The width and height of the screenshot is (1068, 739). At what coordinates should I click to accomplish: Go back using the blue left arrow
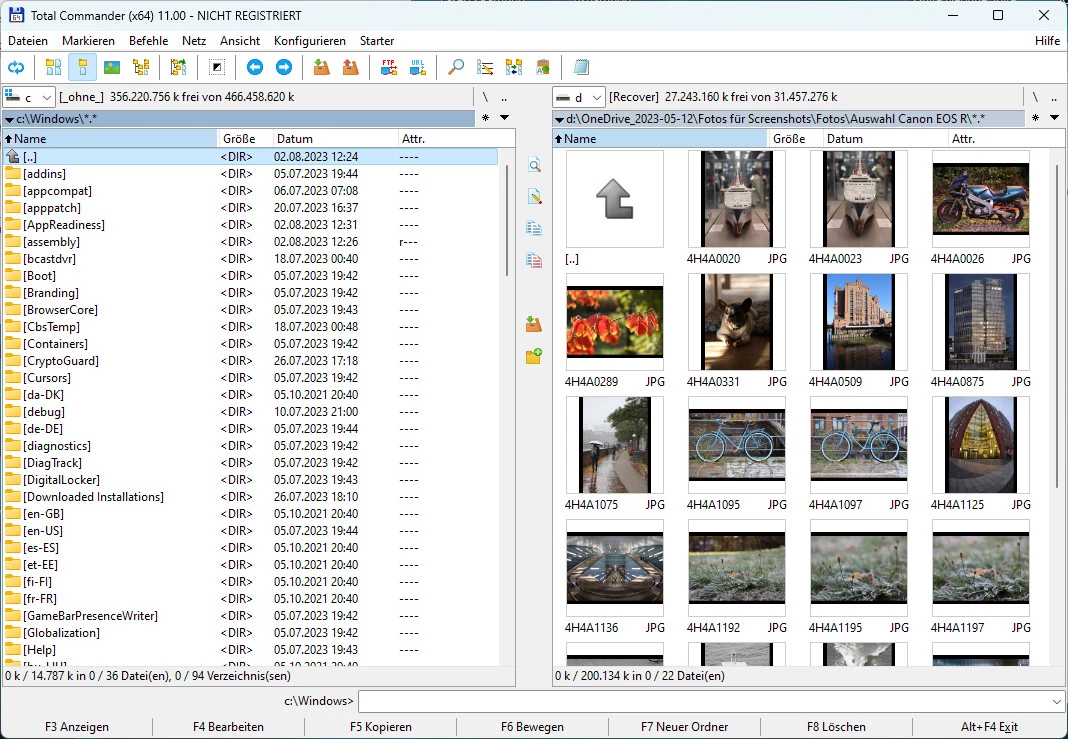[255, 68]
